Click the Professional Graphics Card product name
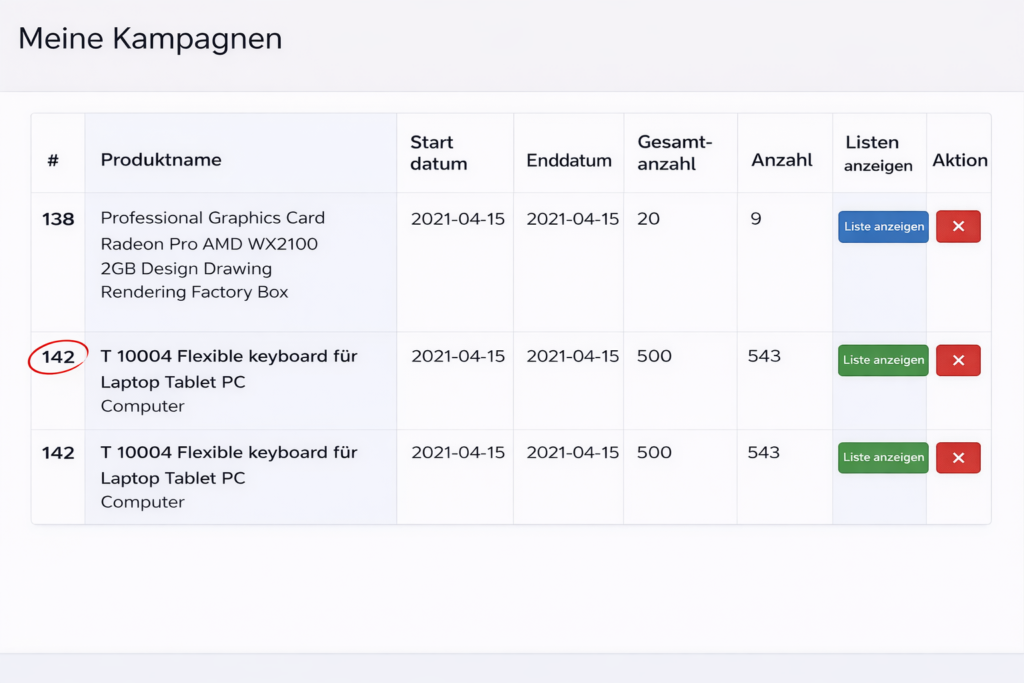 click(x=212, y=255)
